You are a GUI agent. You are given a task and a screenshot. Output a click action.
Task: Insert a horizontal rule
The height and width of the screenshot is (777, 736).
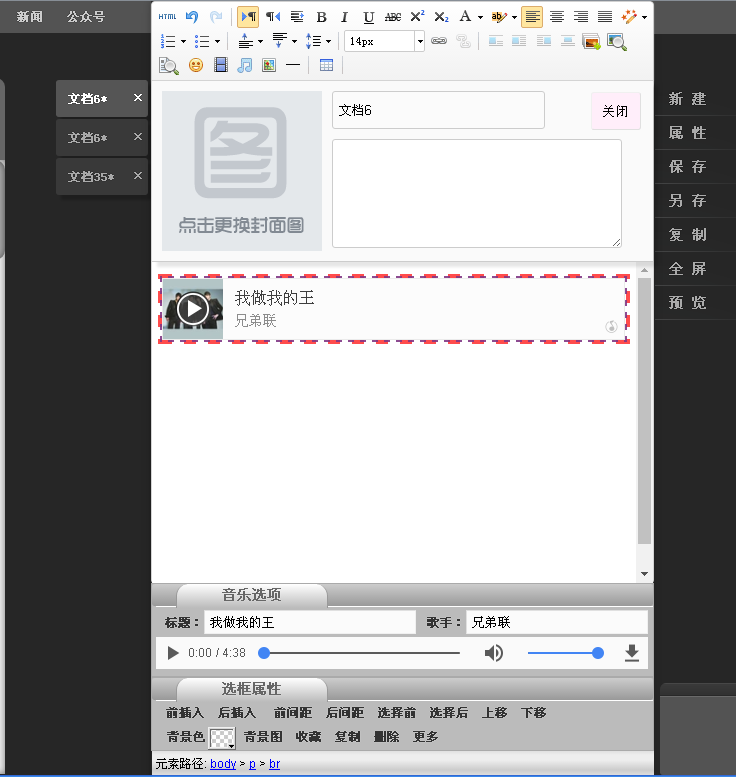tap(293, 65)
